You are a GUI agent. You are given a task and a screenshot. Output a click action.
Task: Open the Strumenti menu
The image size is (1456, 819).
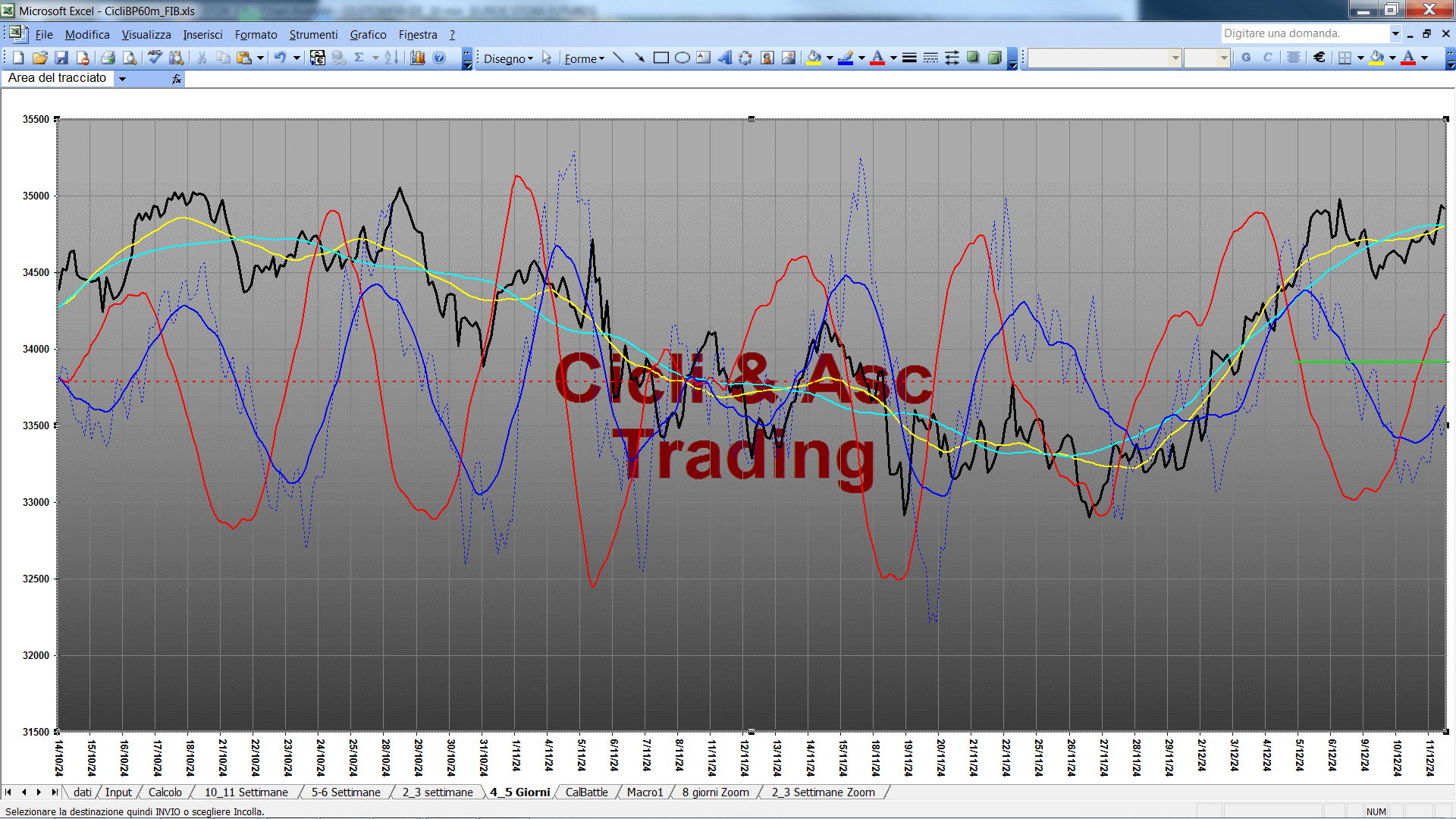click(313, 35)
